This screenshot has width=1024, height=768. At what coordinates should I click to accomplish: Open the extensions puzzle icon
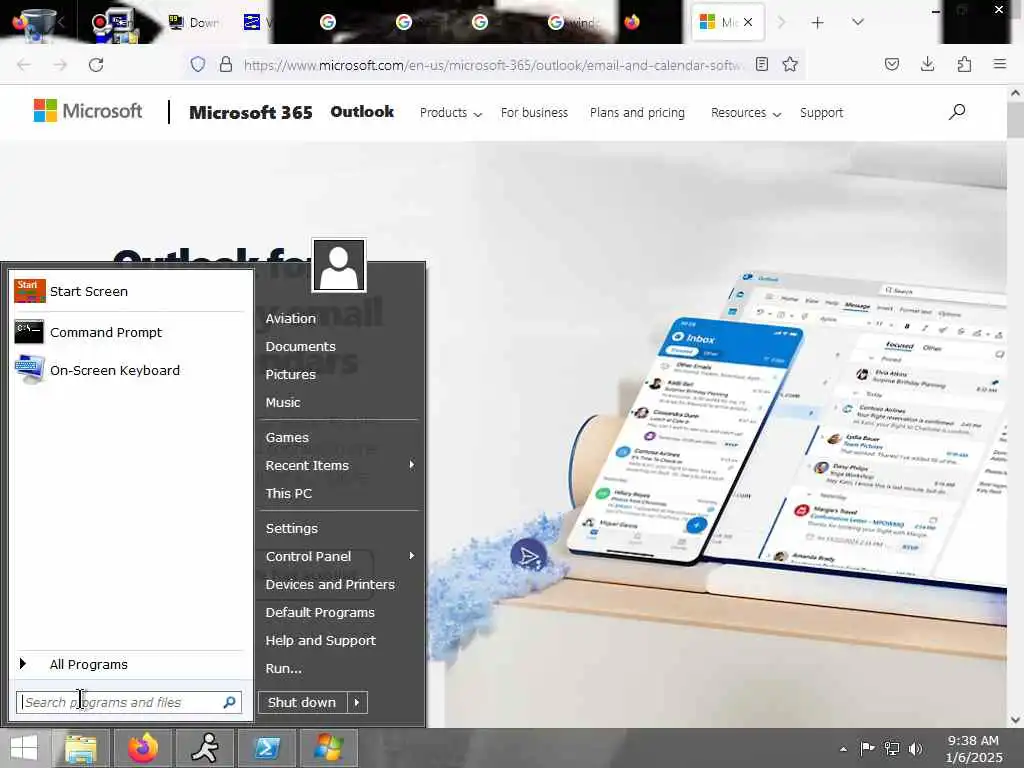click(964, 64)
